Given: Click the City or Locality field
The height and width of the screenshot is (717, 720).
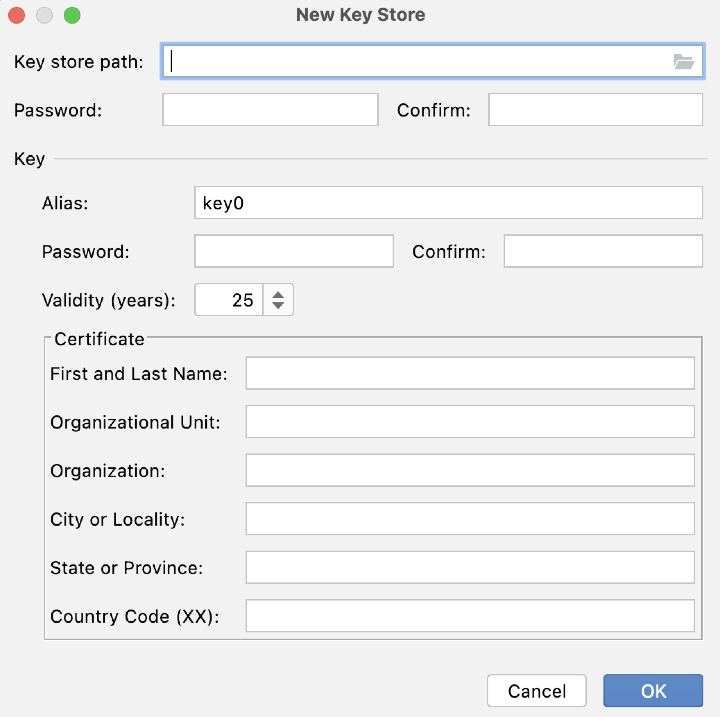Looking at the screenshot, I should 470,519.
